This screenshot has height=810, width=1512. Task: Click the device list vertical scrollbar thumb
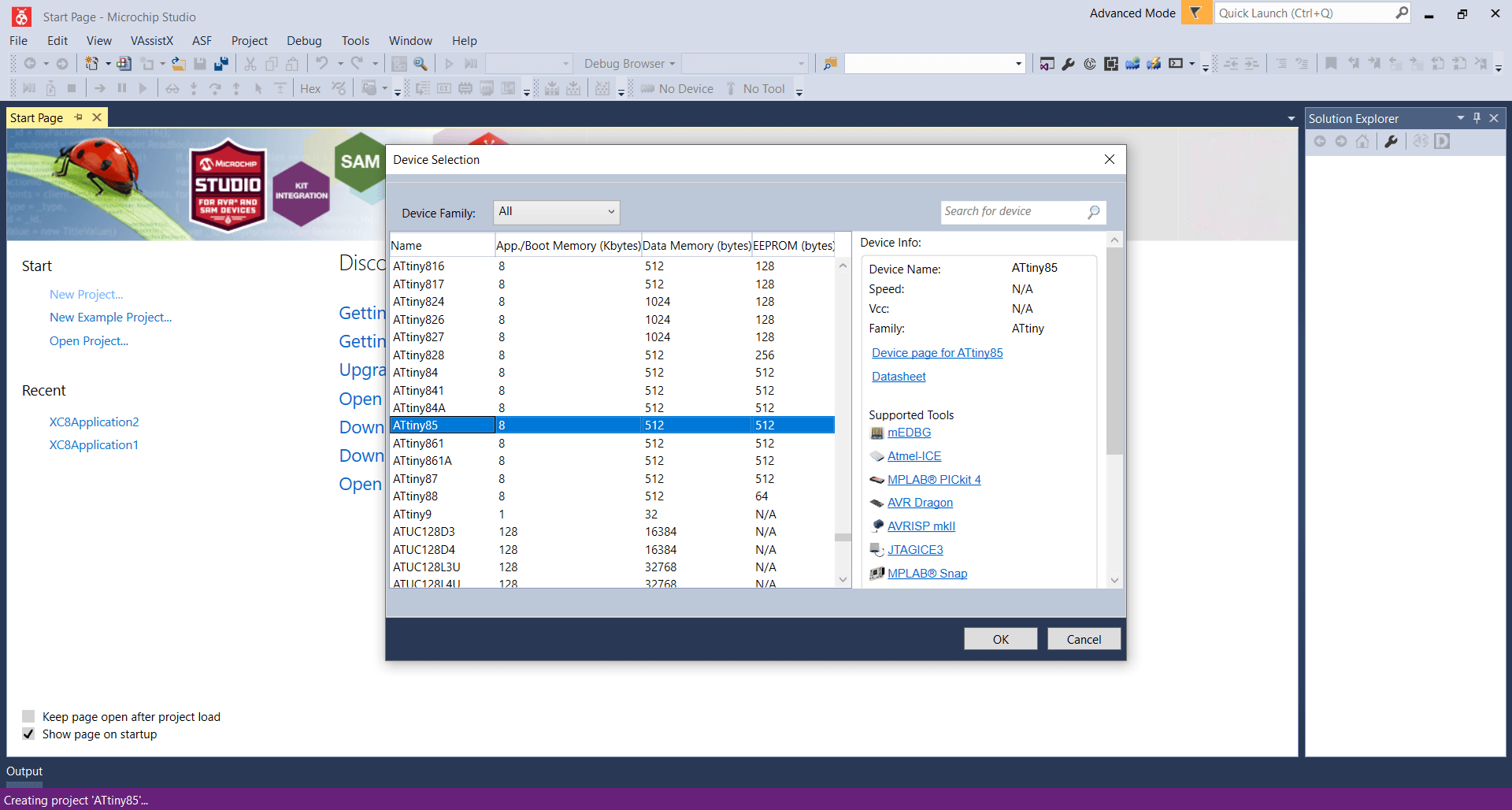click(843, 537)
